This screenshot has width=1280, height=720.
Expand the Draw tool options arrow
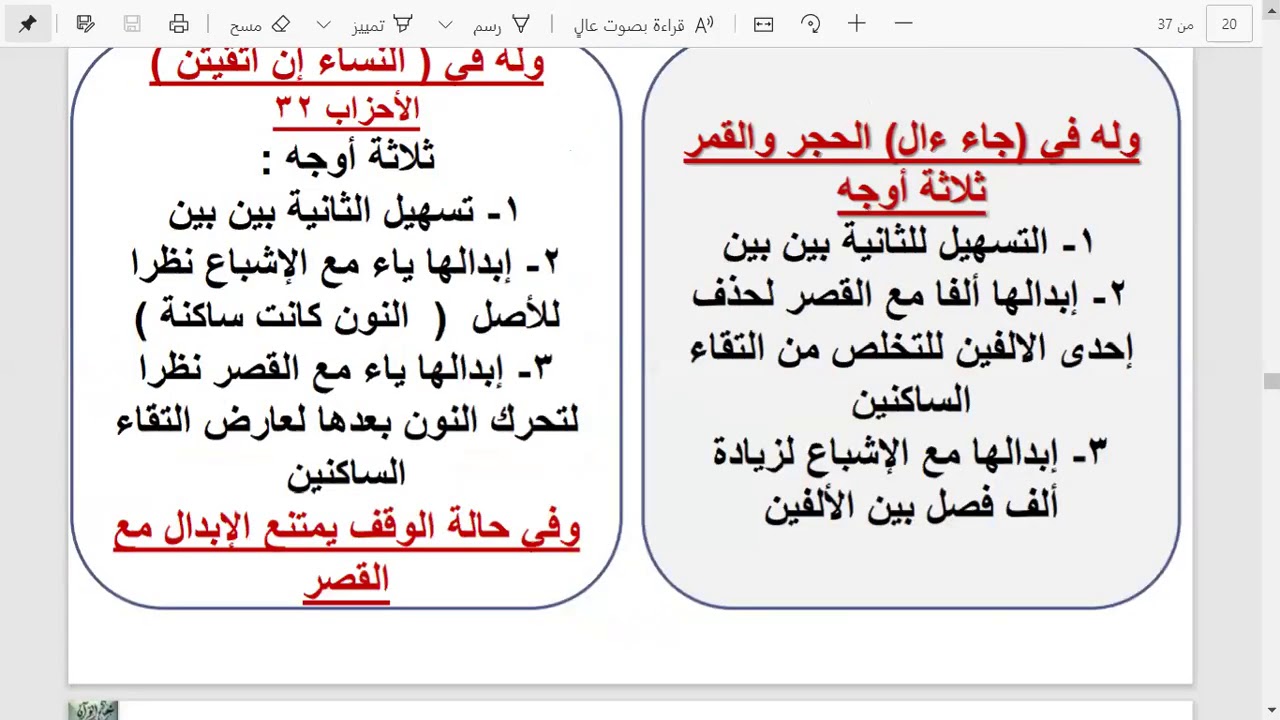[446, 24]
